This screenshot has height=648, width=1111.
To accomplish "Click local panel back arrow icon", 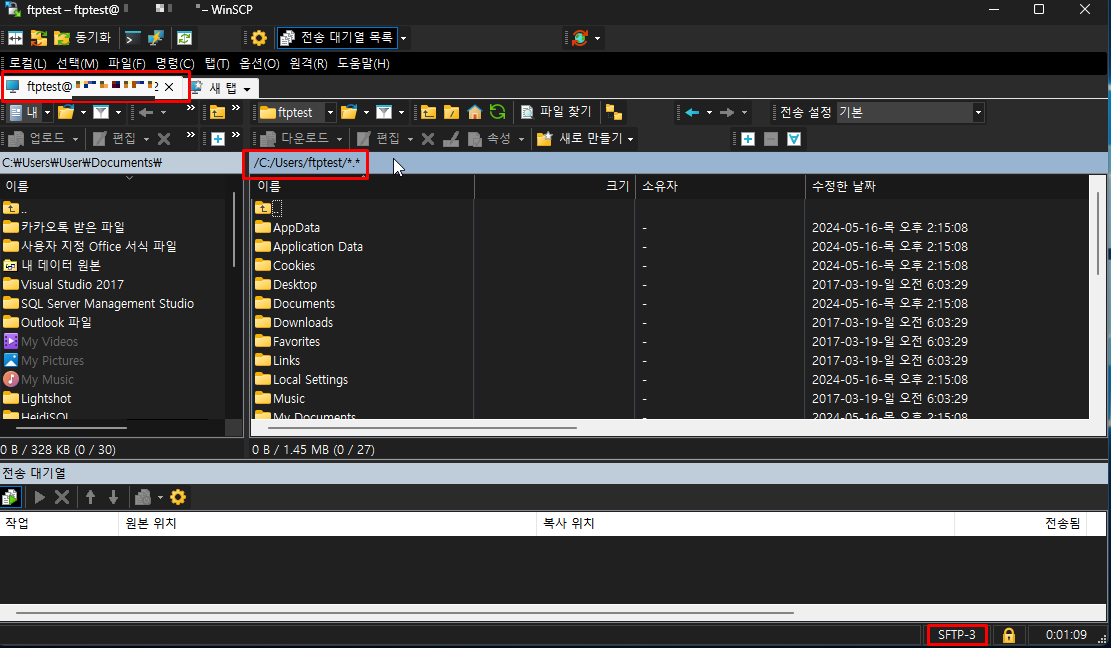I will point(146,113).
